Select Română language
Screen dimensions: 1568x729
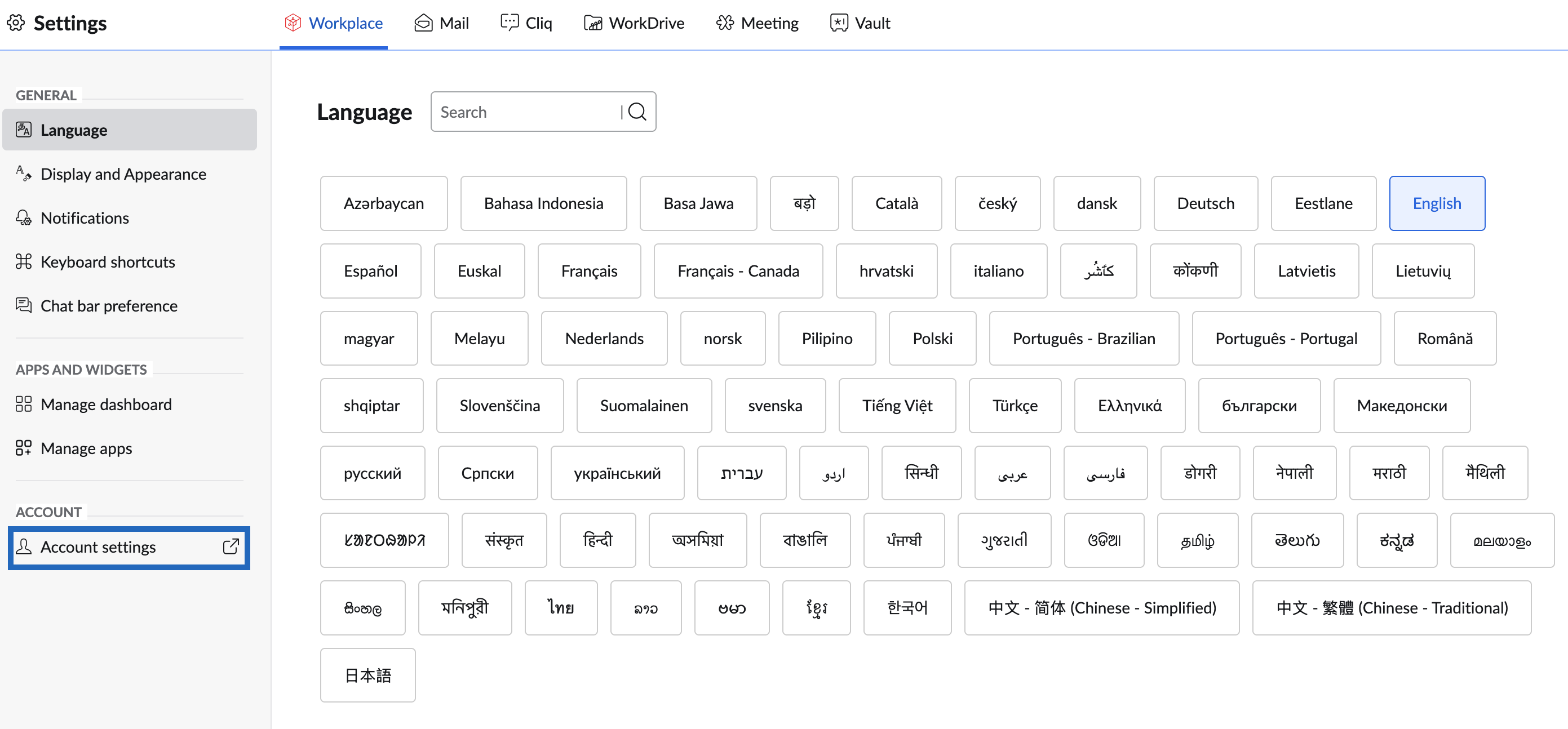point(1445,339)
